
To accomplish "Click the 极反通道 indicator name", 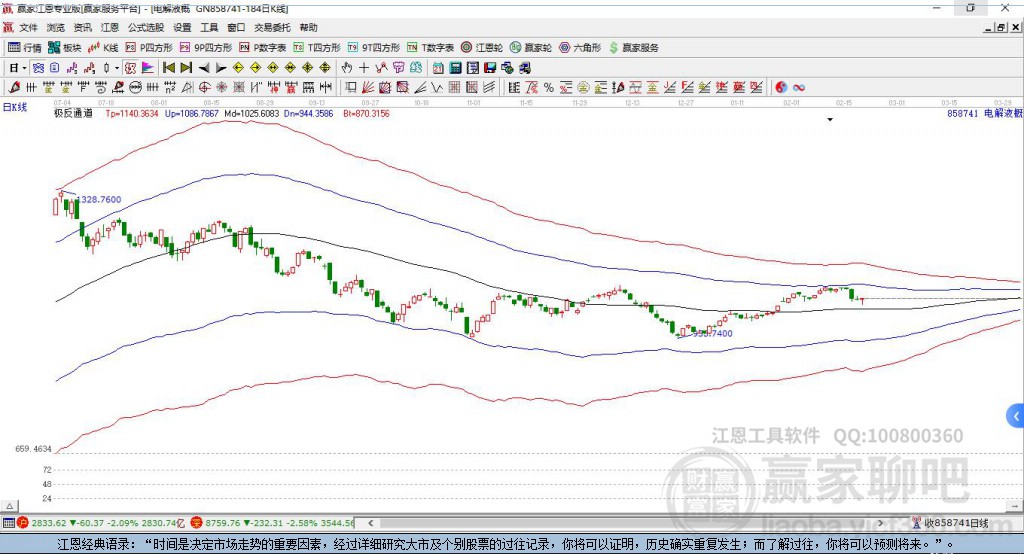I will tap(73, 113).
